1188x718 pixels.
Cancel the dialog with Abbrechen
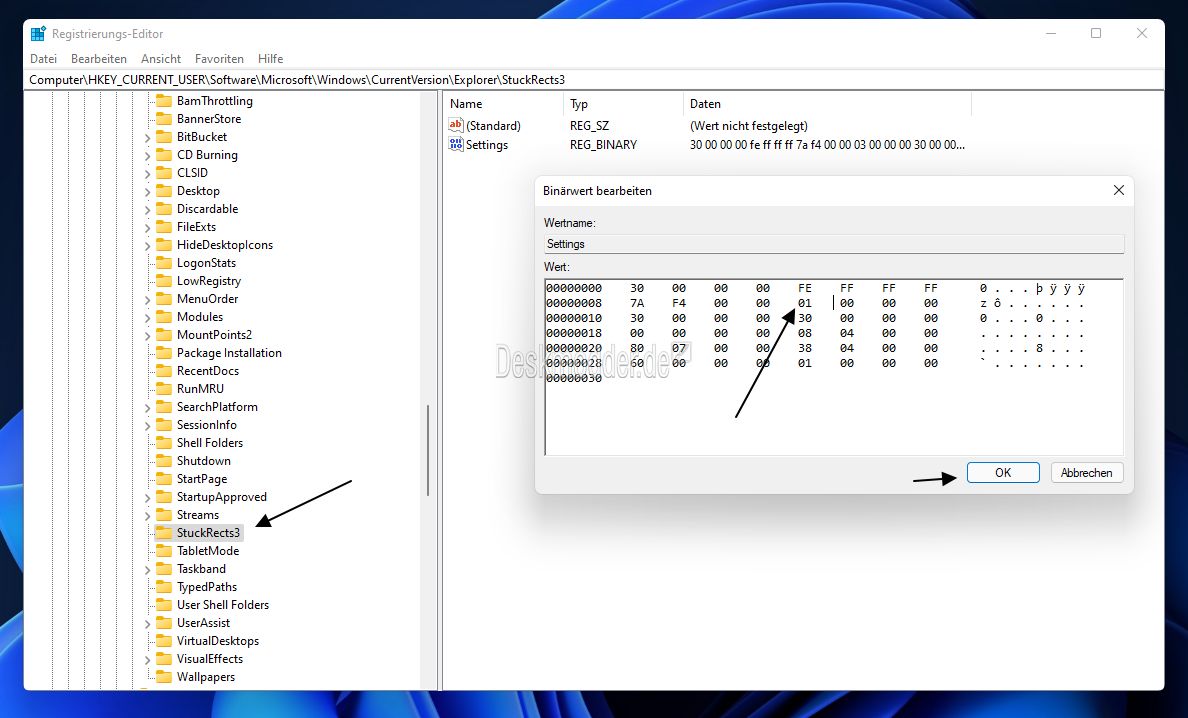1086,473
